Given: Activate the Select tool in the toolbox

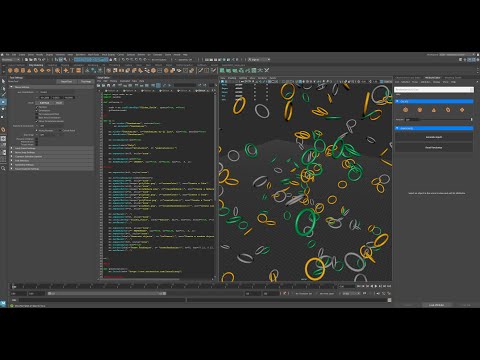Looking at the screenshot, I should 3,81.
